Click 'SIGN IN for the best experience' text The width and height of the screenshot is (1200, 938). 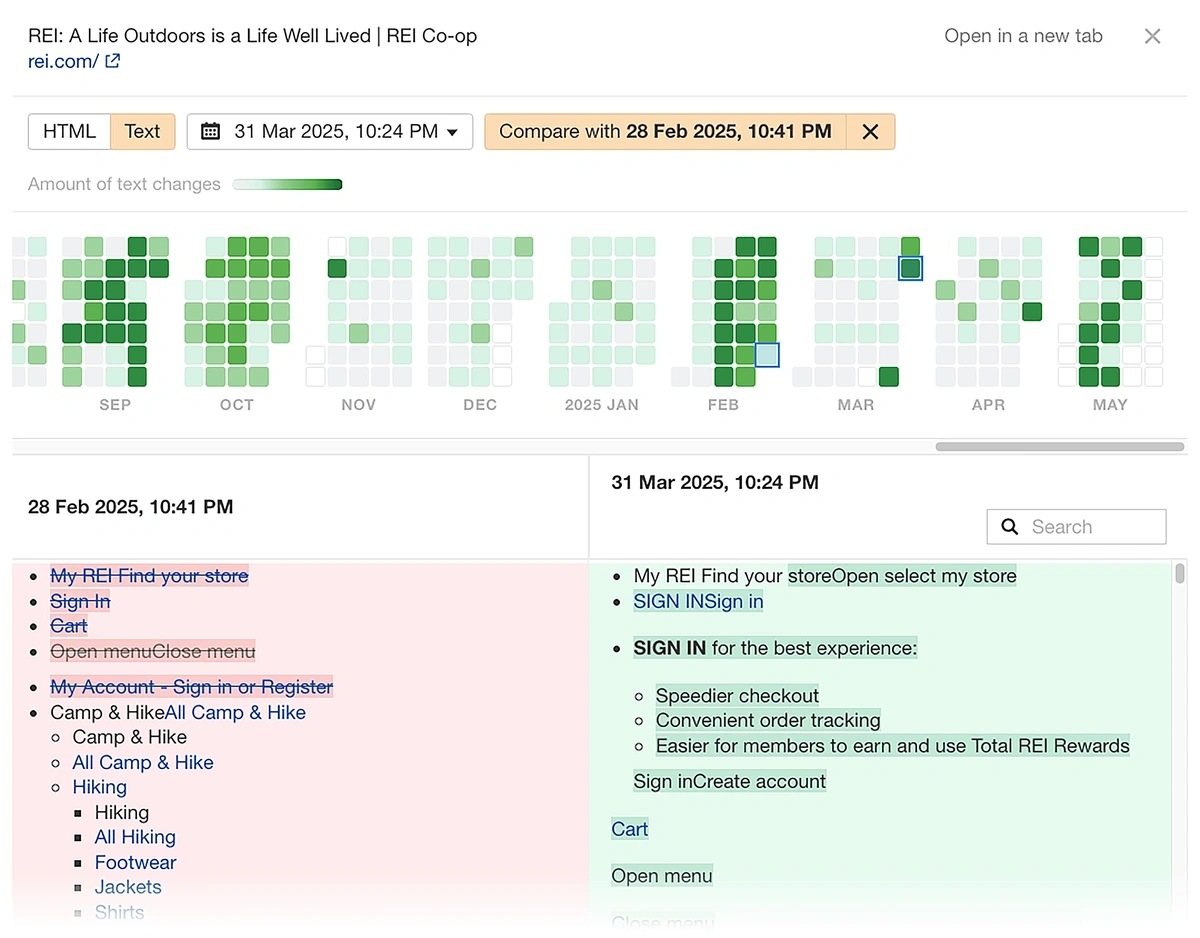(775, 648)
